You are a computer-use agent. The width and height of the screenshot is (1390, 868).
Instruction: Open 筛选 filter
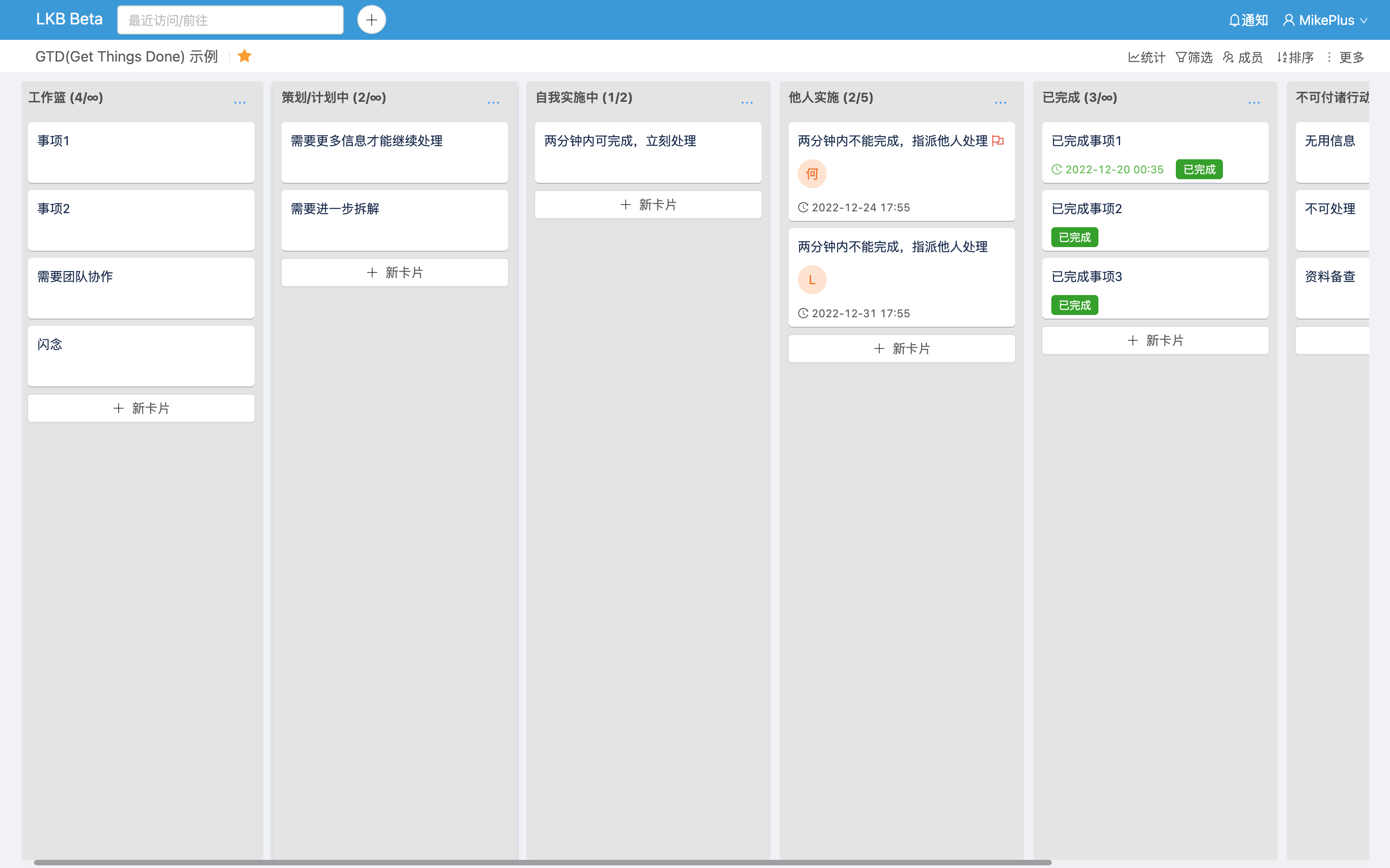pos(1194,57)
